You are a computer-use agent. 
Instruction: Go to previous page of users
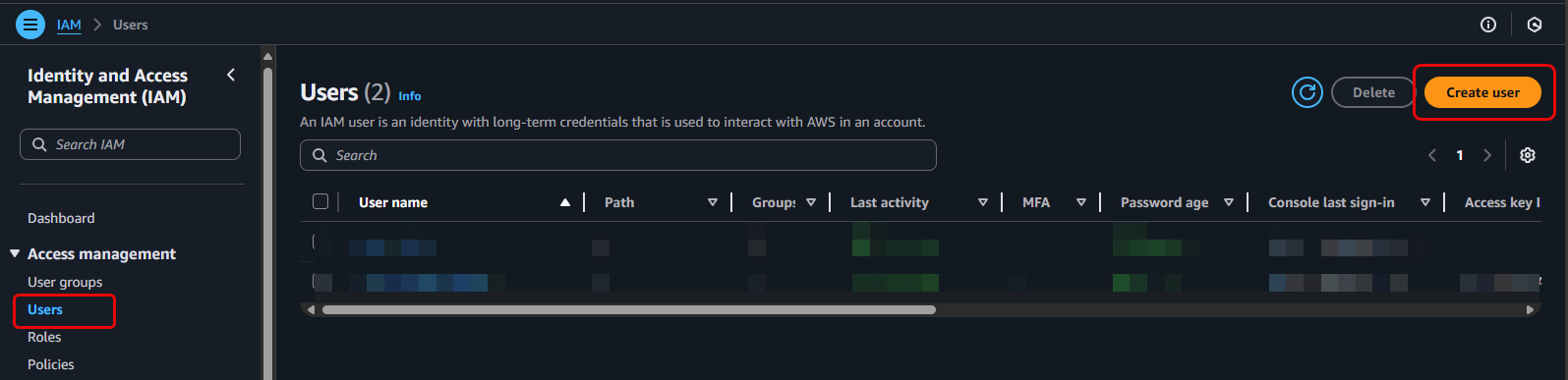[x=1432, y=155]
